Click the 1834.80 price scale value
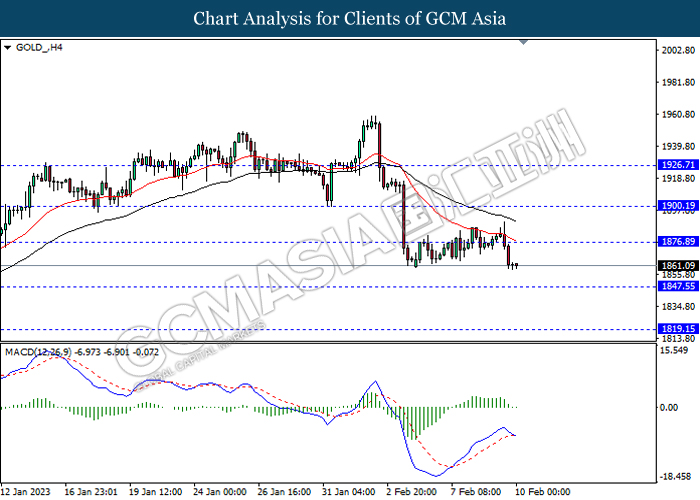The height and width of the screenshot is (500, 700). tap(679, 307)
